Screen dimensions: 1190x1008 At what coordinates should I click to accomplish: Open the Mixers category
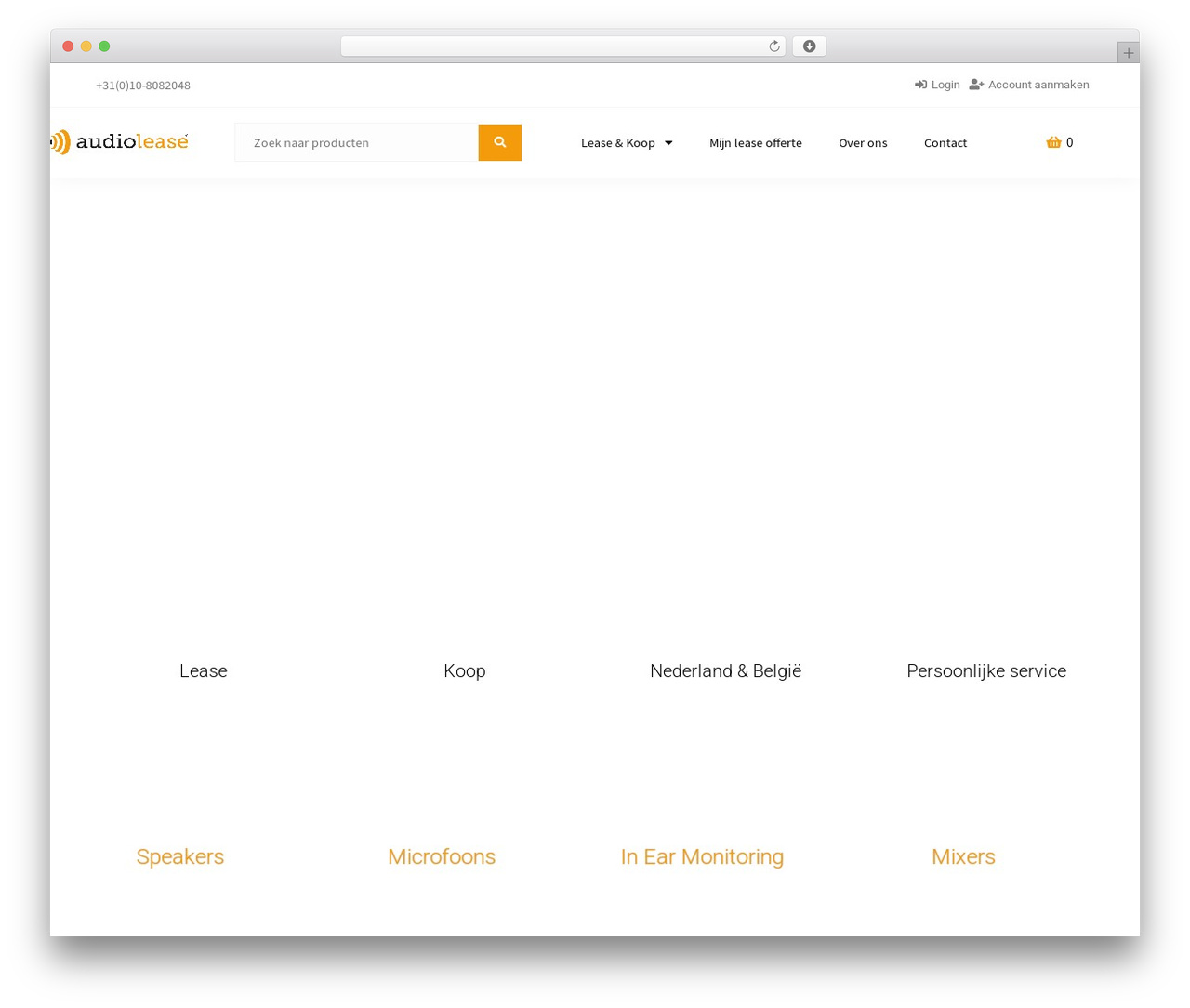coord(963,856)
